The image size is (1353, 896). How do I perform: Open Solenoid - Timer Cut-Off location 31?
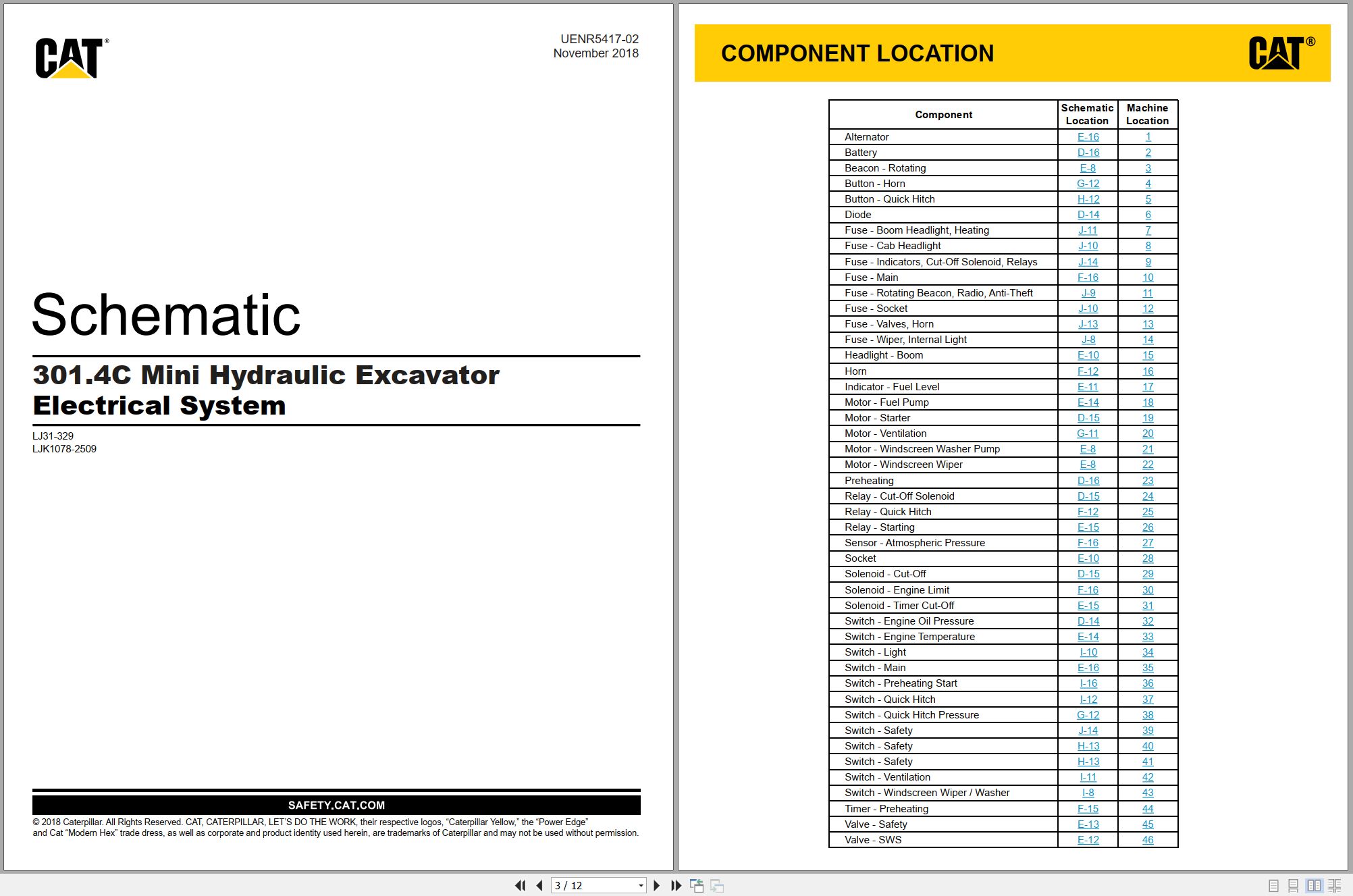click(x=1148, y=606)
